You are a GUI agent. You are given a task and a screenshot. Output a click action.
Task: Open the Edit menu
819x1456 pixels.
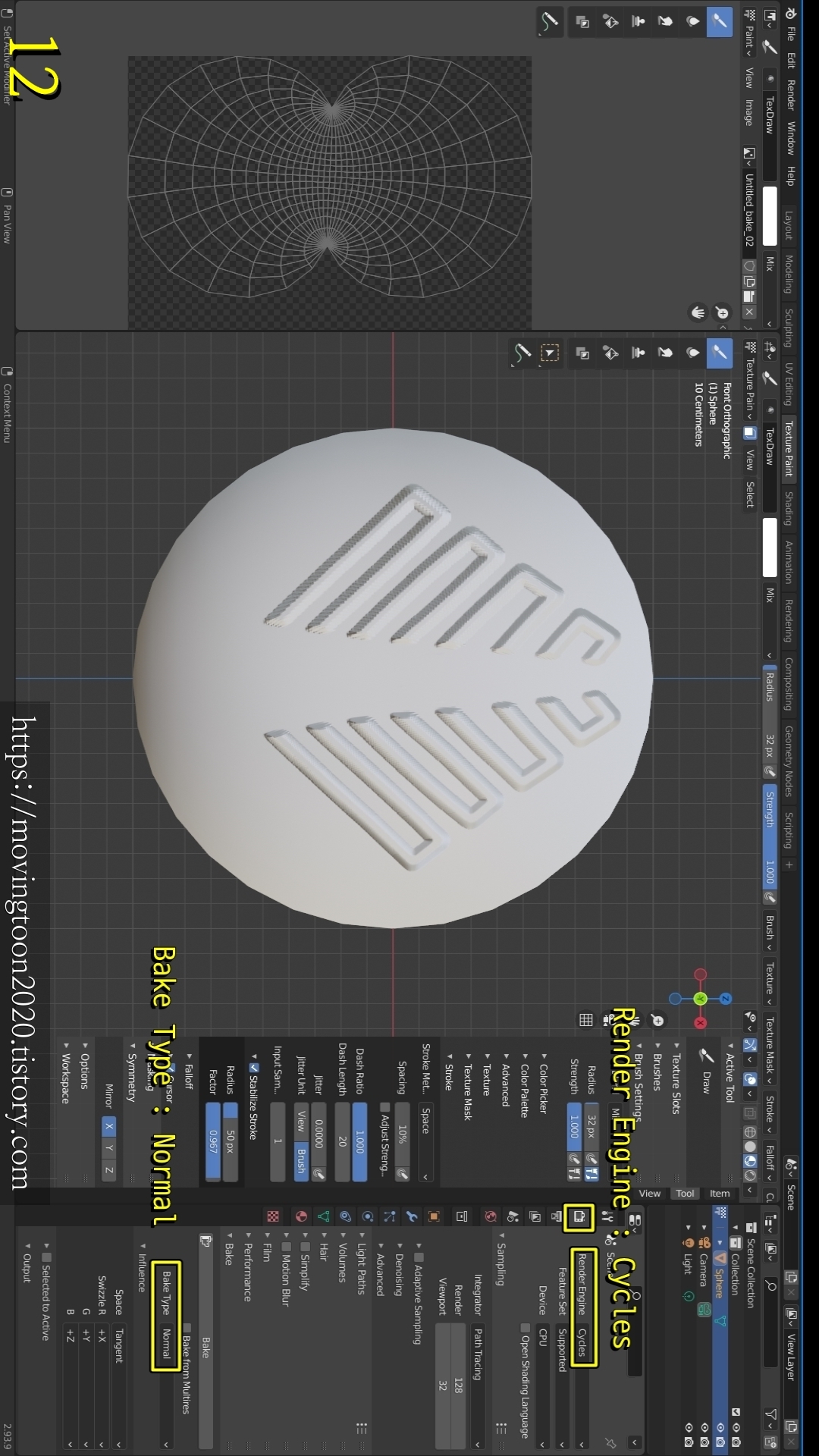pos(790,60)
